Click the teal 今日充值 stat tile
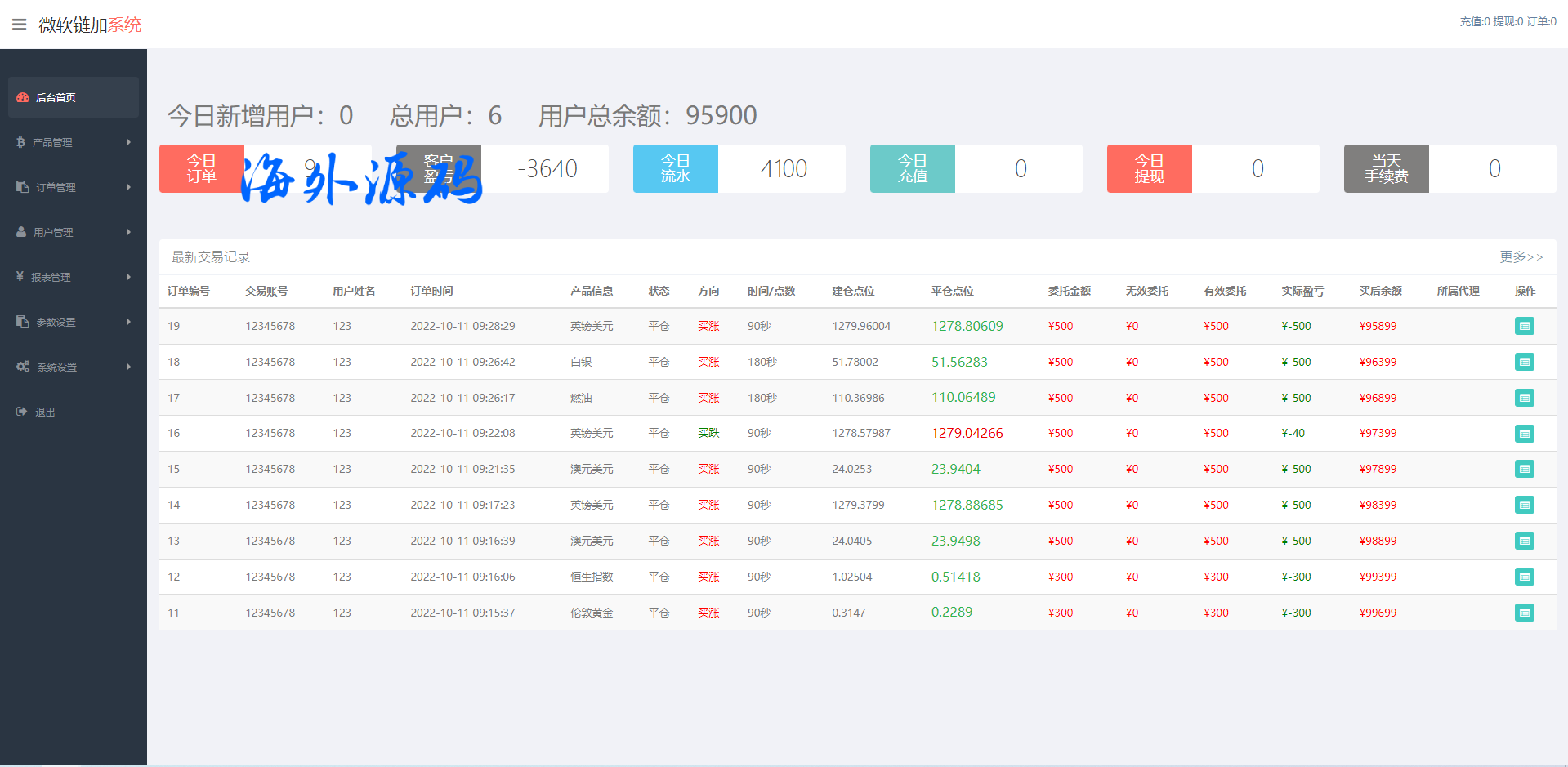Screen dimensions: 1568x767 [912, 168]
